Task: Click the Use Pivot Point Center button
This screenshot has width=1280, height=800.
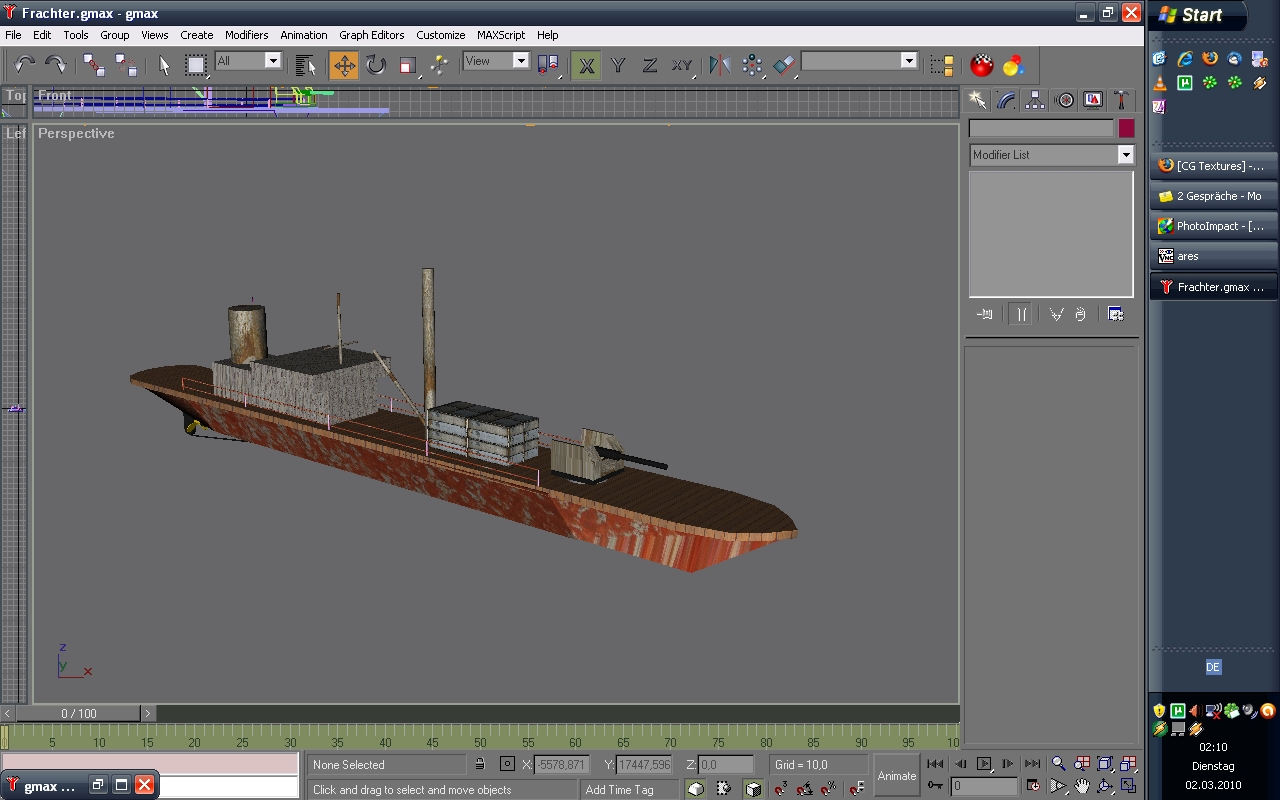Action: (x=548, y=66)
